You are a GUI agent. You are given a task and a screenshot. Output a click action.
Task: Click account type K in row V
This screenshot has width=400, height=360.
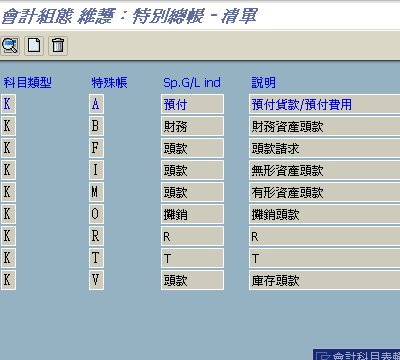click(8, 280)
